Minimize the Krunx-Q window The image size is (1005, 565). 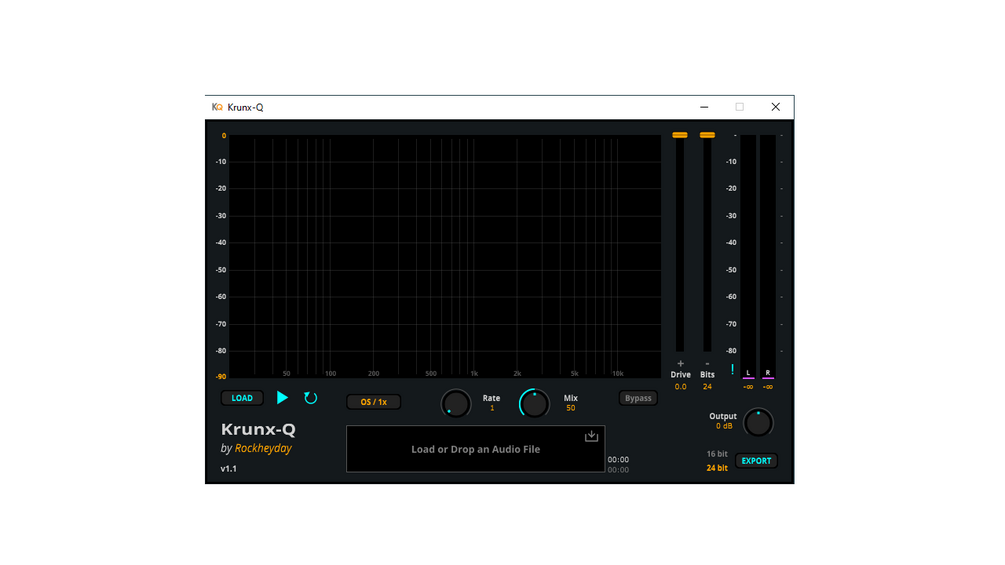pyautogui.click(x=704, y=107)
